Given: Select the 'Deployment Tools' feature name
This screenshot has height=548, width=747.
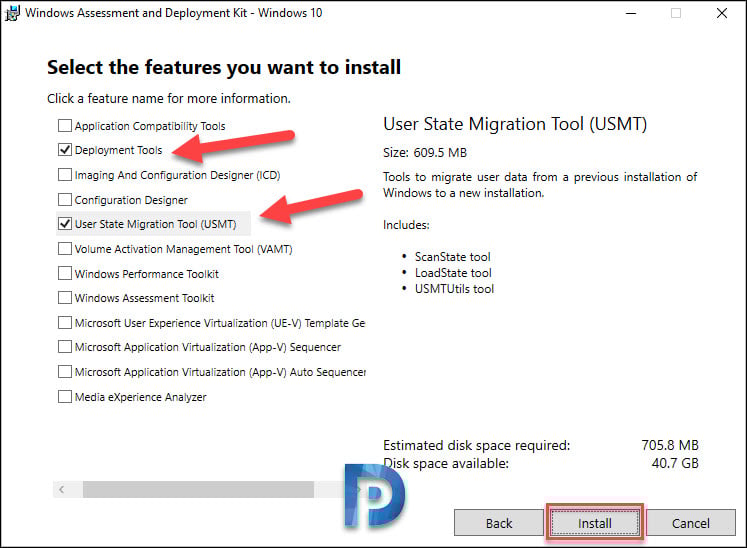Looking at the screenshot, I should [x=119, y=150].
